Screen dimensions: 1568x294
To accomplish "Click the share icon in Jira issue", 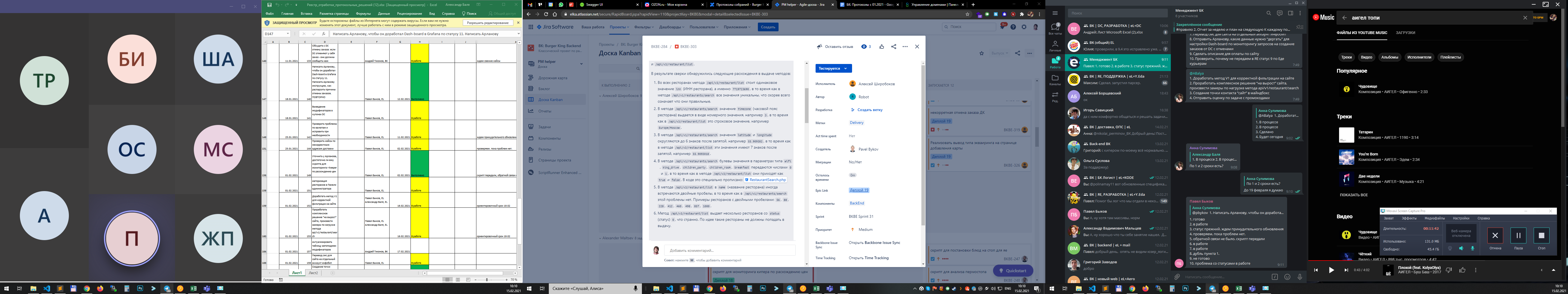I will [x=893, y=46].
